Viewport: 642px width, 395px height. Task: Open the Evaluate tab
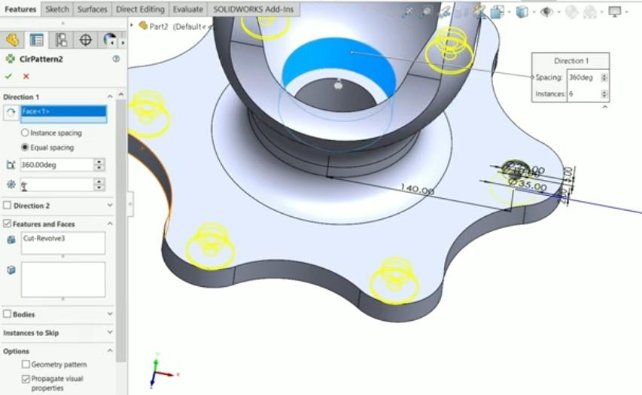pos(188,9)
